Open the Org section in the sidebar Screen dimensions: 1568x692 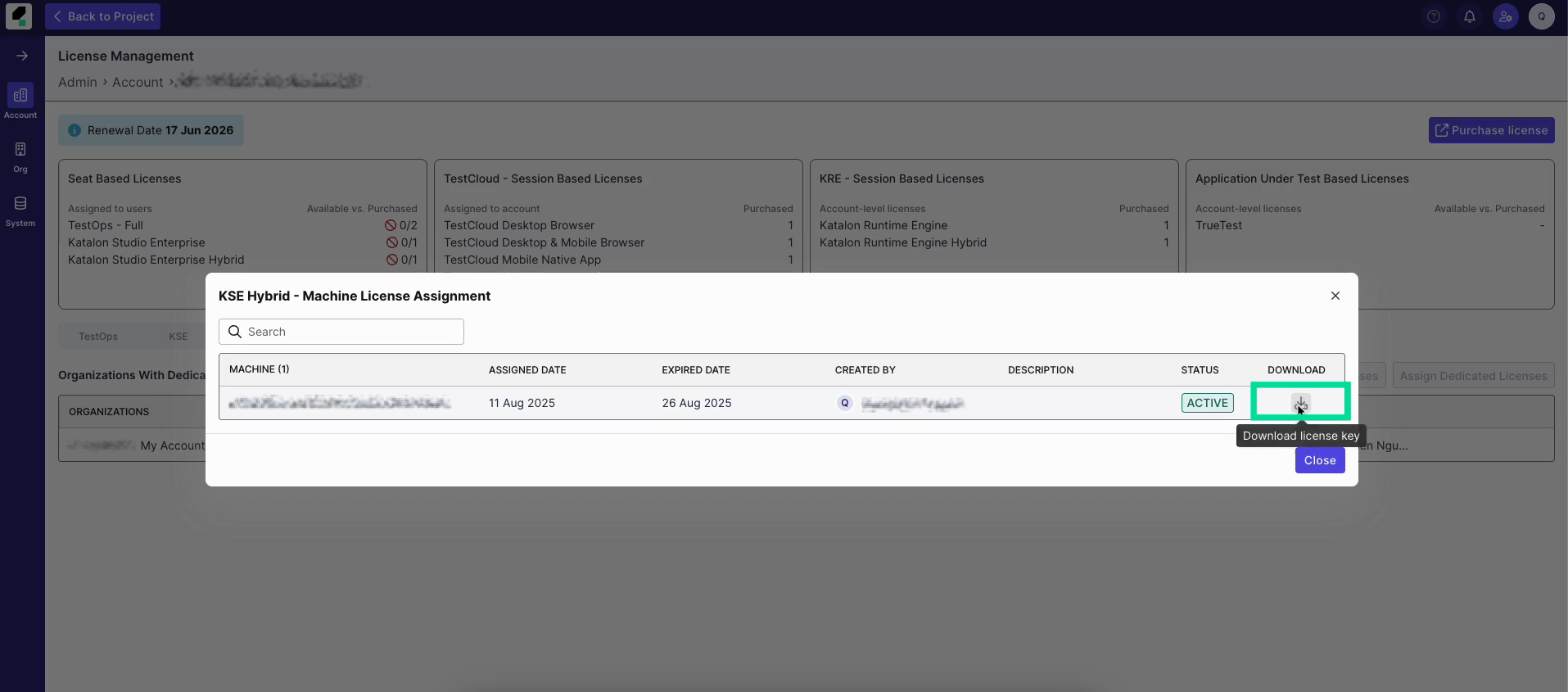[x=20, y=157]
